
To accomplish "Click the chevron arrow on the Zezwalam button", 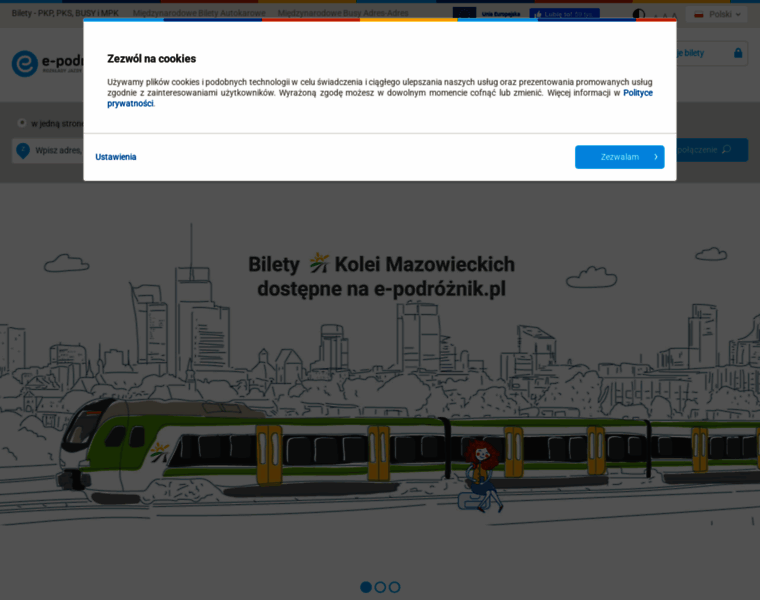I will click(656, 157).
